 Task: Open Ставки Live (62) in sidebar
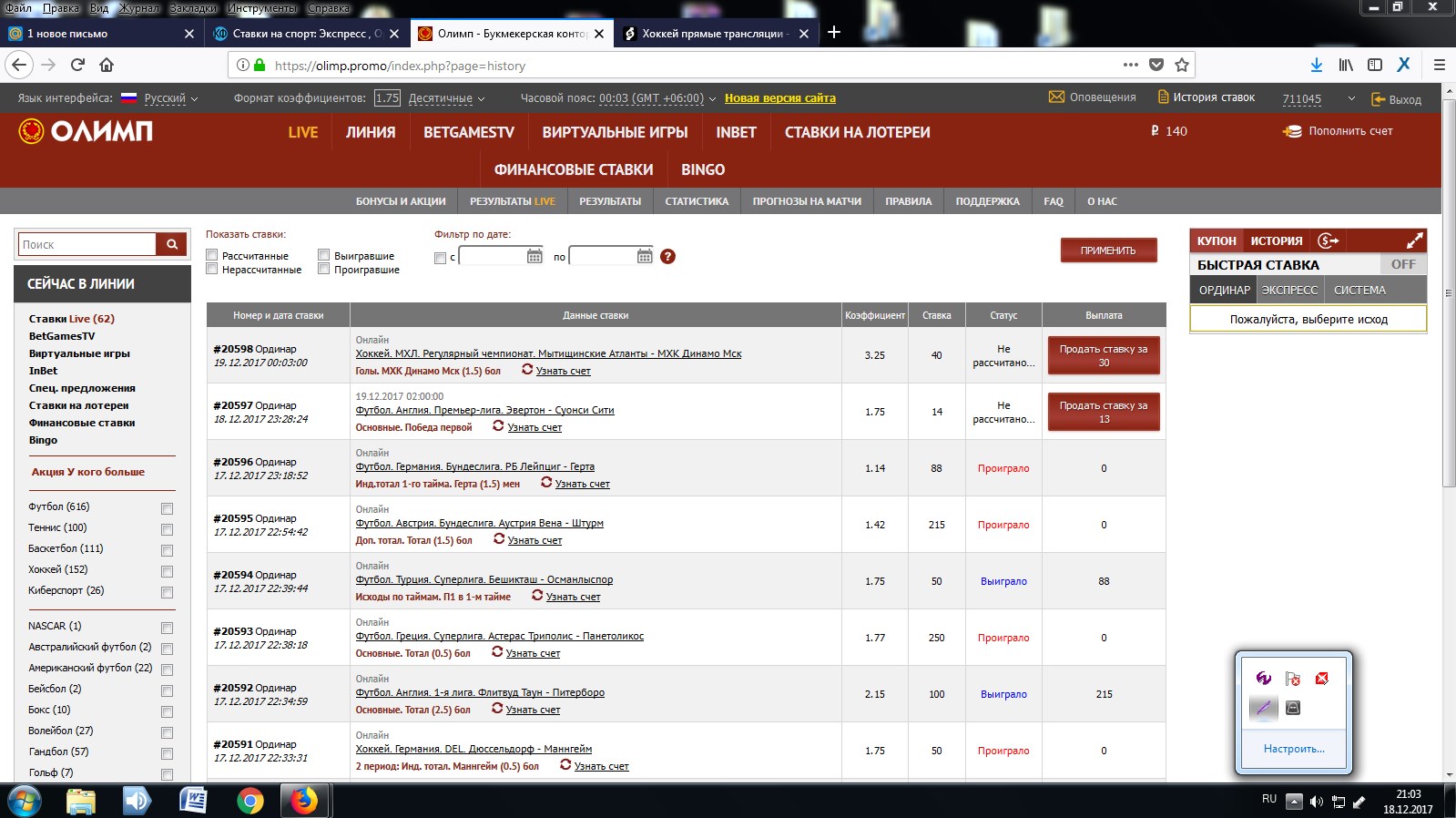[72, 319]
